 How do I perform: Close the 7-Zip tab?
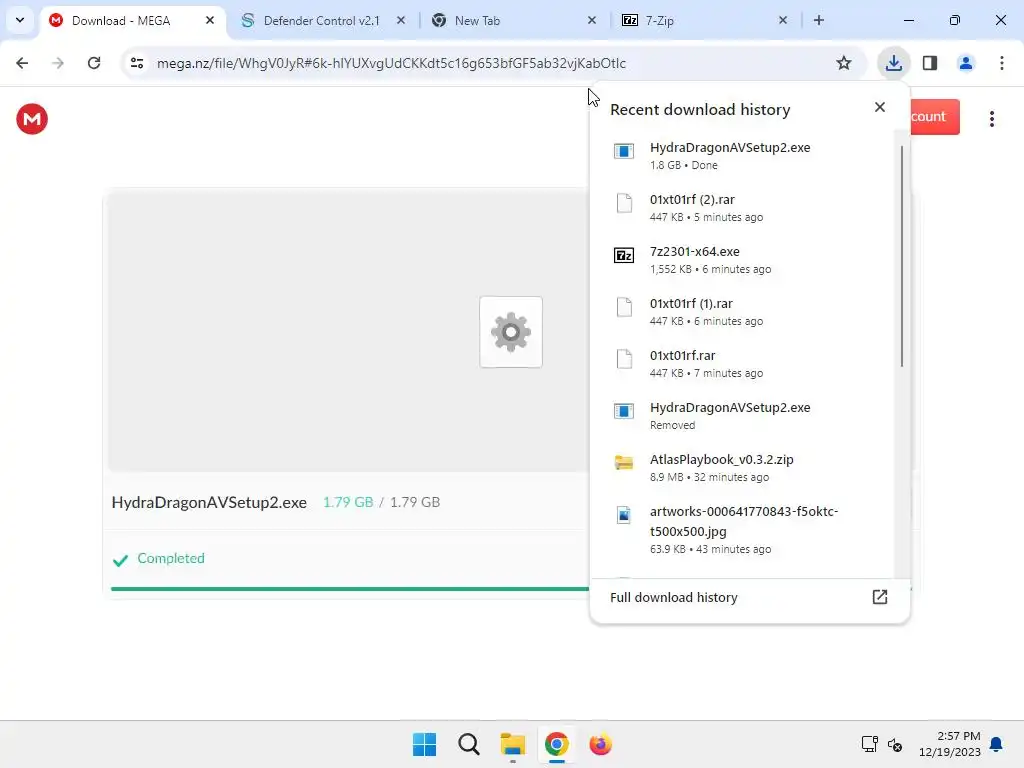point(783,21)
